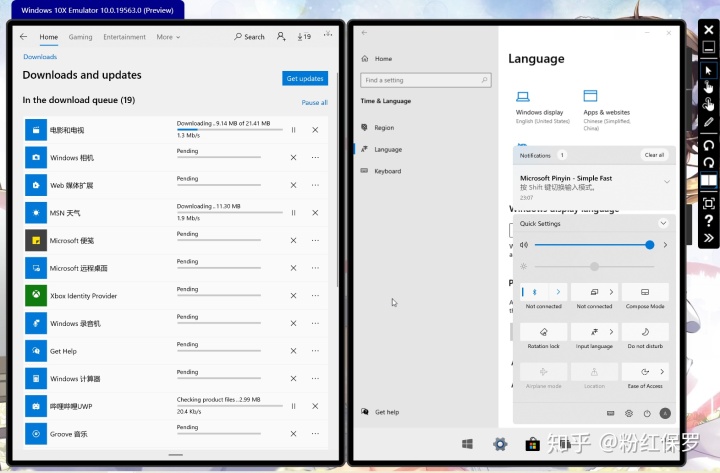Expand the More menu in Store
Image resolution: width=720 pixels, height=473 pixels.
(x=168, y=37)
